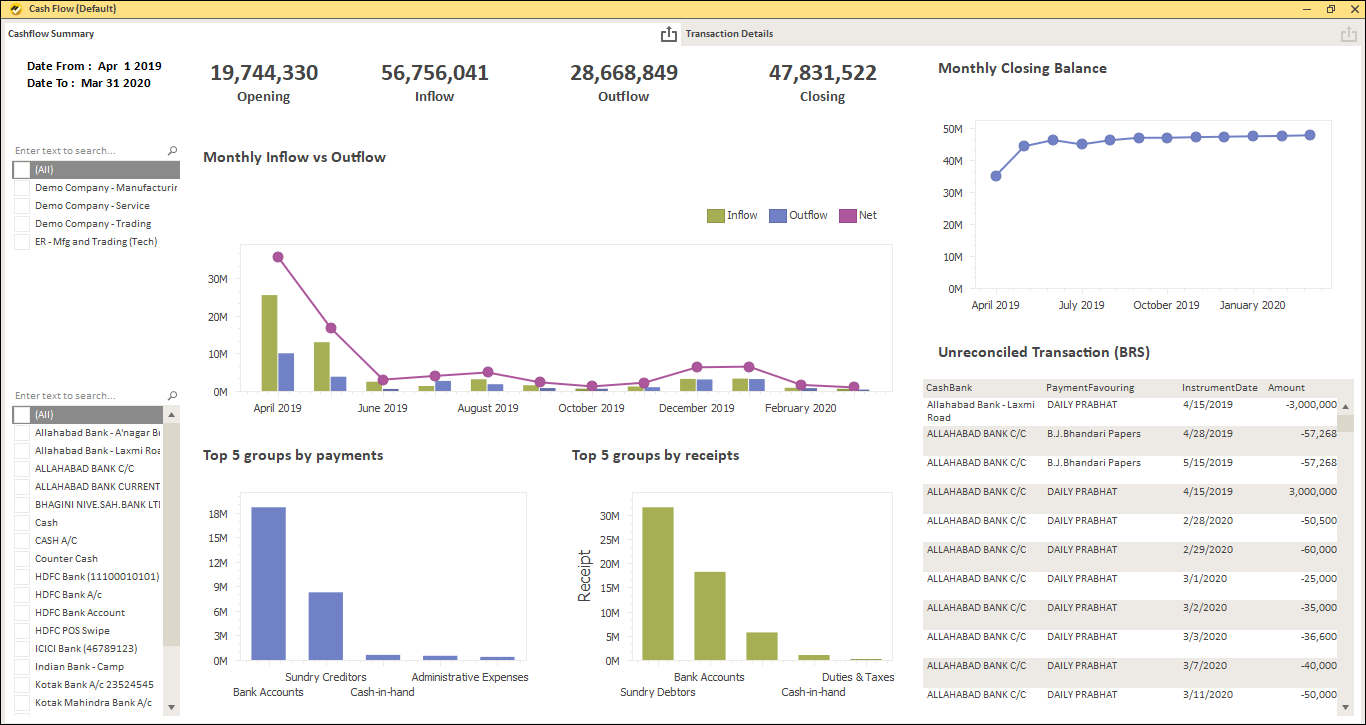Enable the Demo Company - Trading checkbox

tap(22, 223)
